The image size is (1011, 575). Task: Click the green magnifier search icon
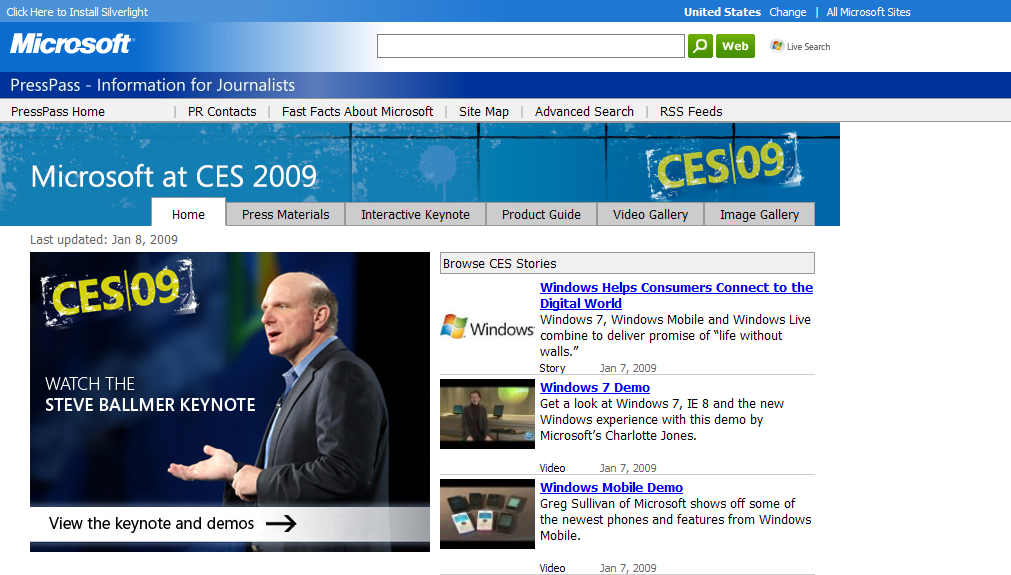700,46
